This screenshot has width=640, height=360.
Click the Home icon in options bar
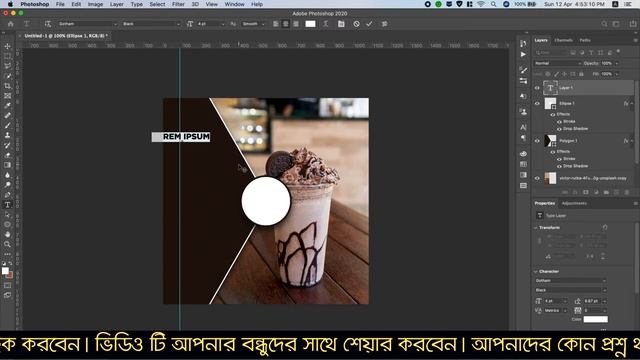click(x=11, y=24)
